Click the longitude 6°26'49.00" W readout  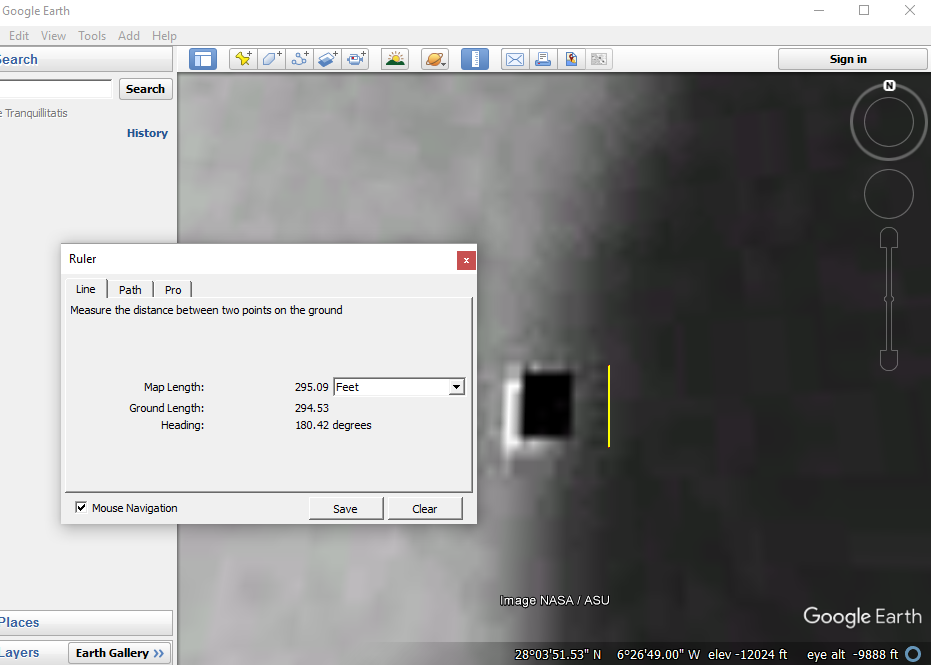[658, 654]
